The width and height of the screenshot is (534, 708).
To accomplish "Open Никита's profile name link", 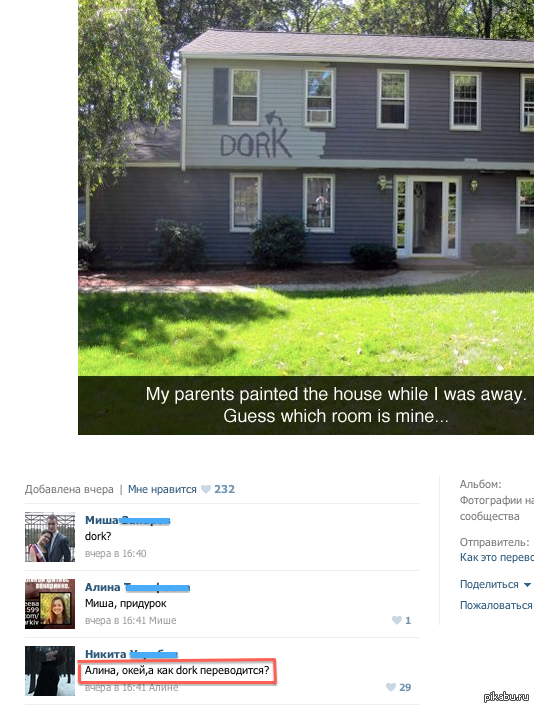I will click(131, 654).
